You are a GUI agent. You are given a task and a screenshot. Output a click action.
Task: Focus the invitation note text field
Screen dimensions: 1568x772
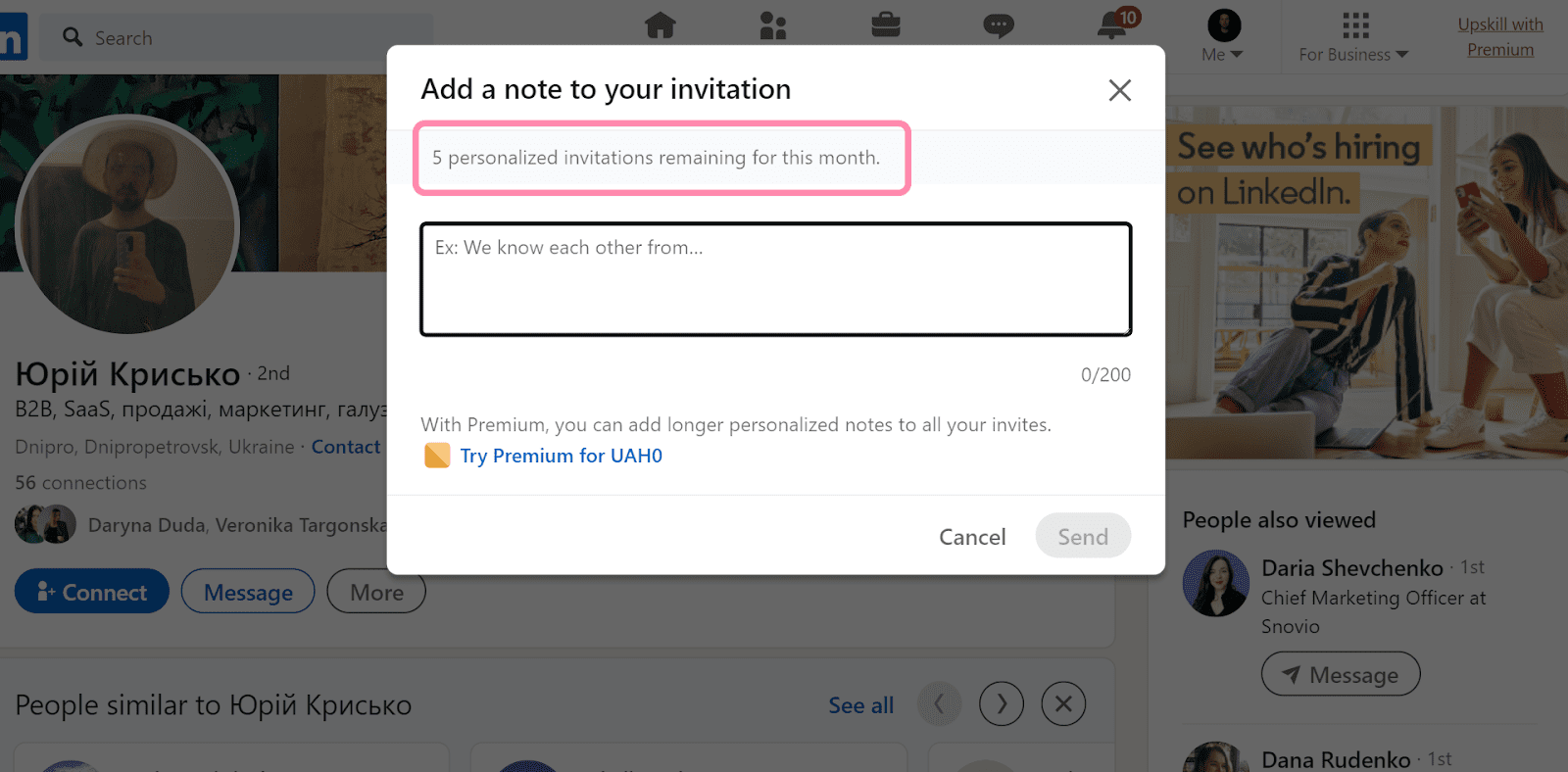(x=776, y=279)
